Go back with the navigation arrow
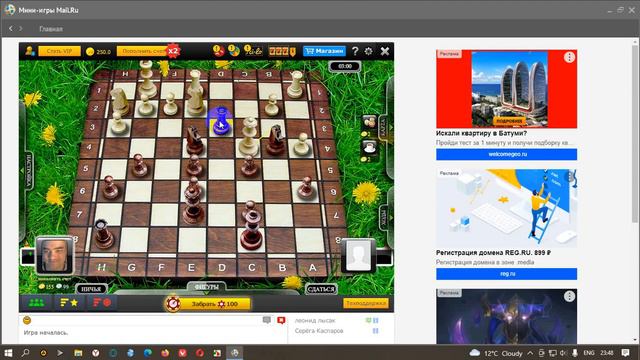This screenshot has height=360, width=640. [11, 29]
